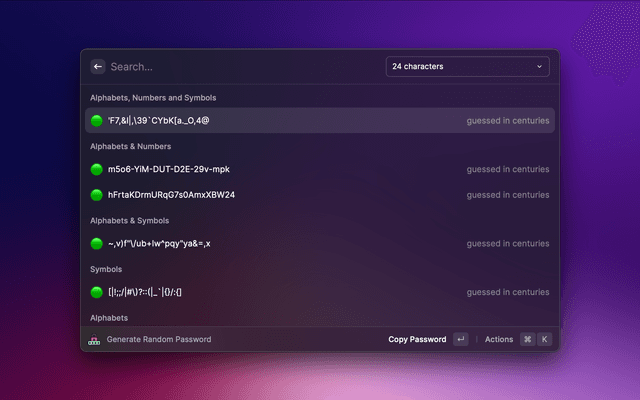Click green strength icon beside ~,v)f password
The height and width of the screenshot is (400, 640).
coord(97,243)
